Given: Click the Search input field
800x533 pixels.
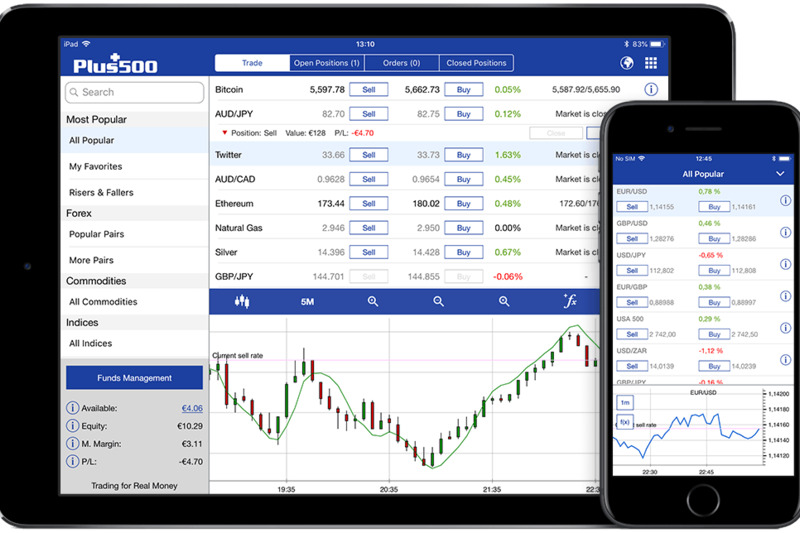Looking at the screenshot, I should 134,92.
